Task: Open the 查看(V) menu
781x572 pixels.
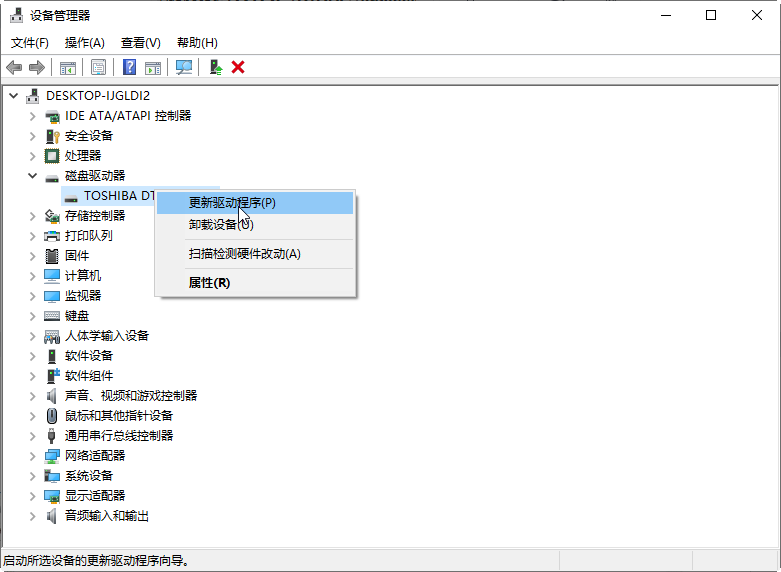Action: 141,43
